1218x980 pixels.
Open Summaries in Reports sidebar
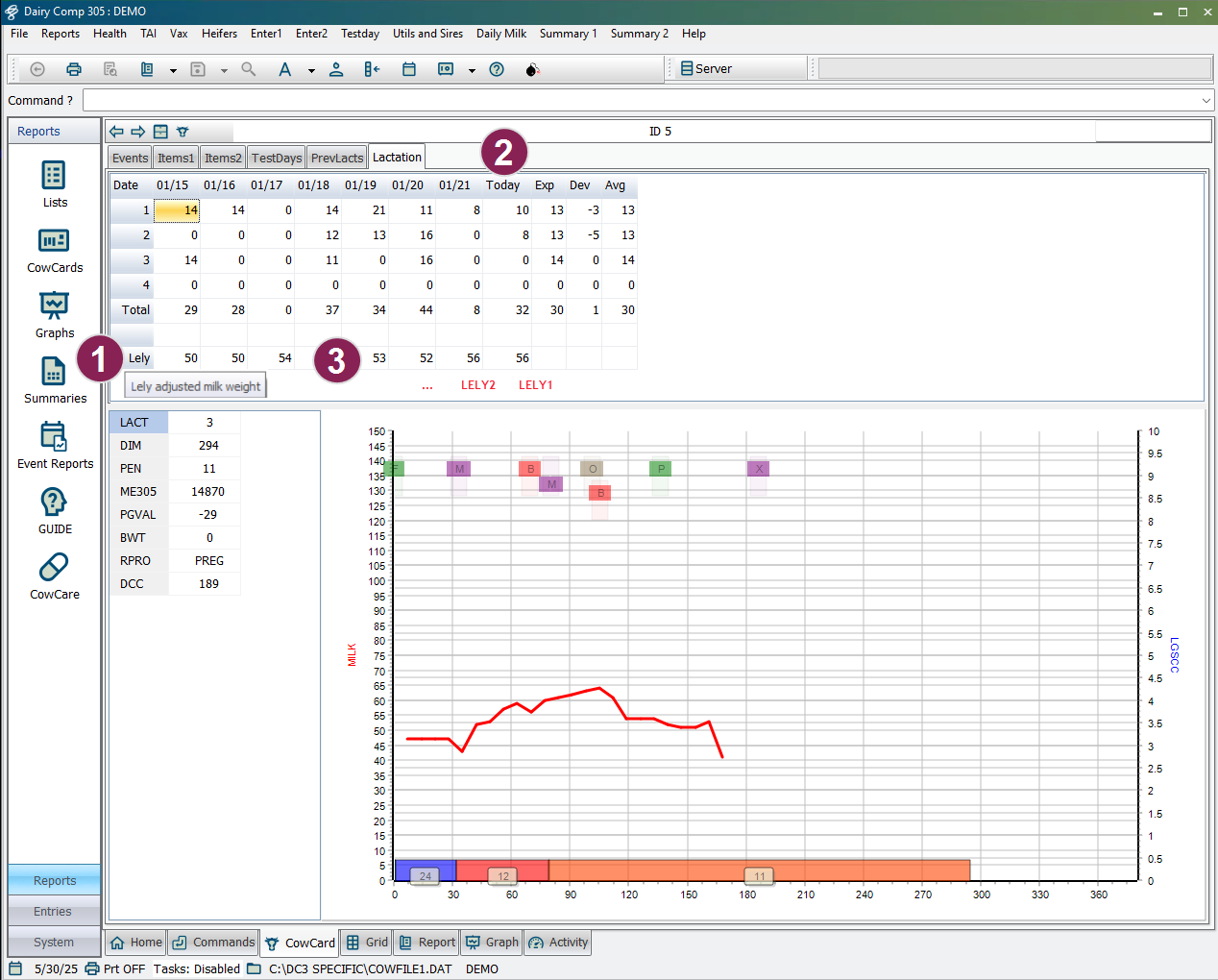click(55, 380)
